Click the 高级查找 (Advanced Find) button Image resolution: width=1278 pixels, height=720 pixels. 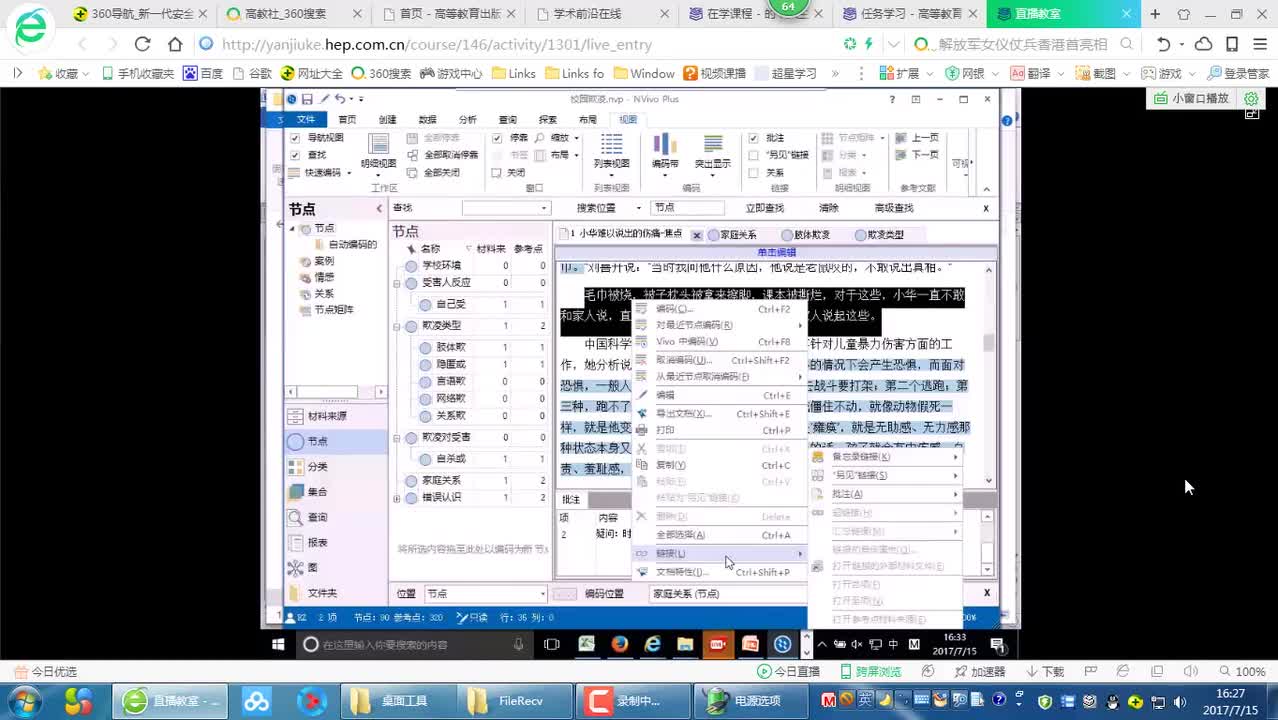tap(894, 208)
